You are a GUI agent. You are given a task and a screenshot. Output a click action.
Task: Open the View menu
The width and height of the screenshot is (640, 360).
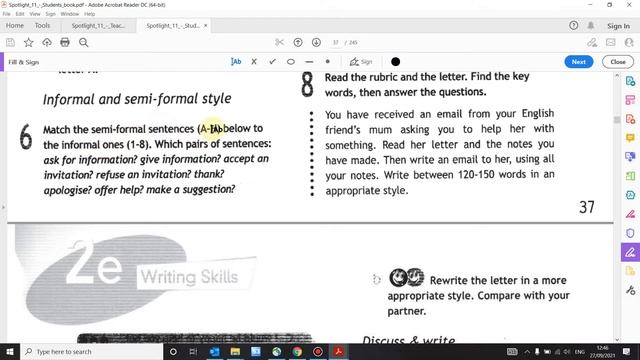point(35,14)
